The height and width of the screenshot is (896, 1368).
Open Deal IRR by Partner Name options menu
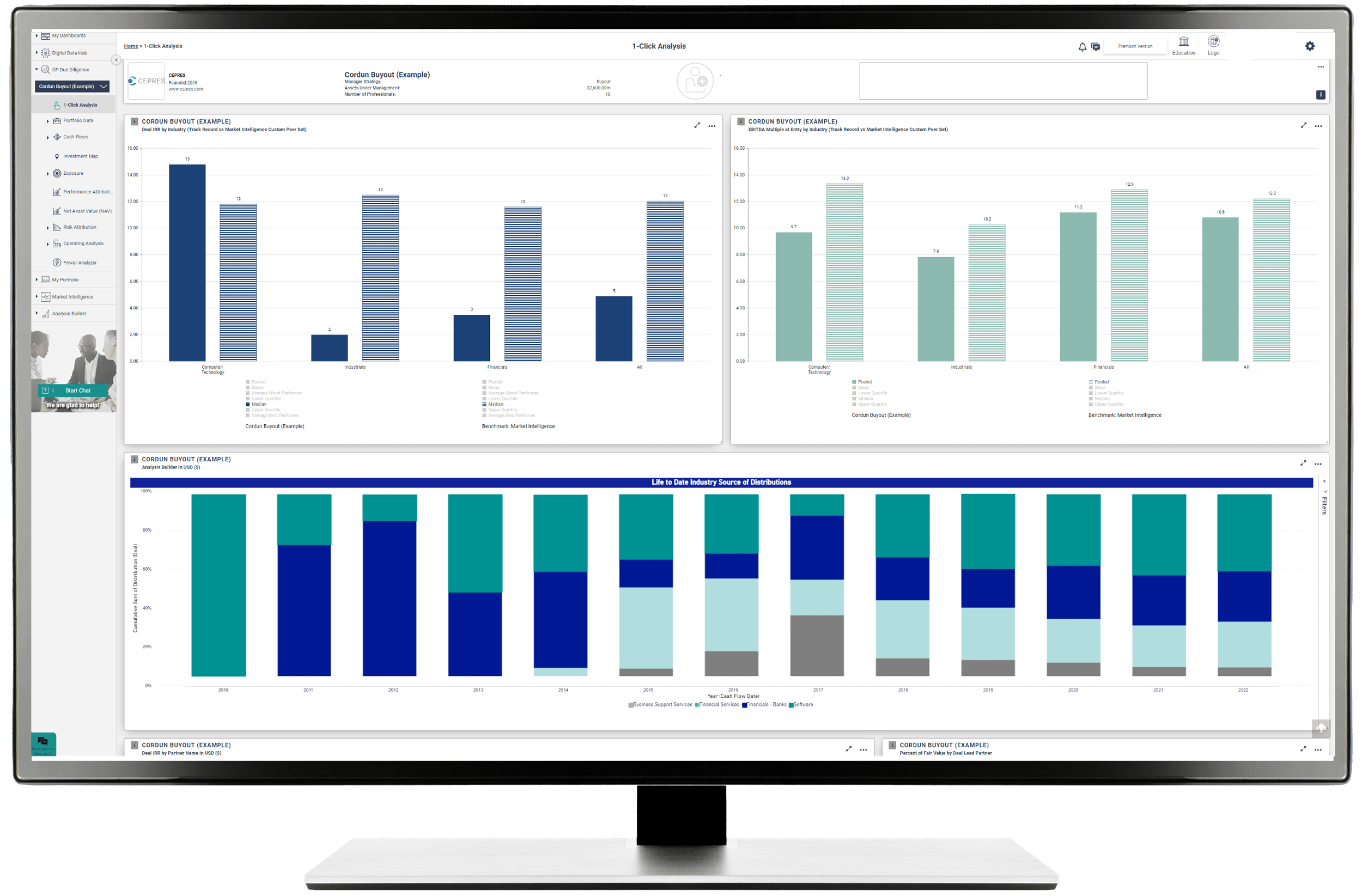864,749
